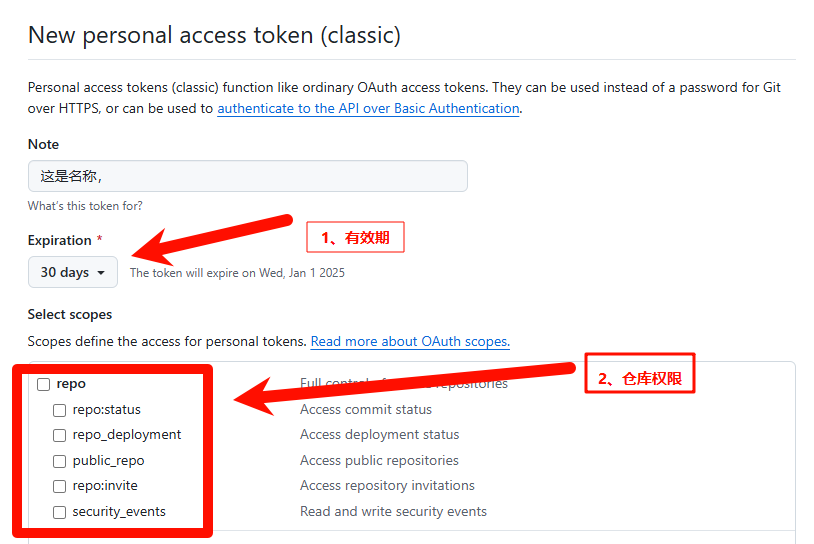
Task: Click the Note text input field
Action: pos(247,176)
